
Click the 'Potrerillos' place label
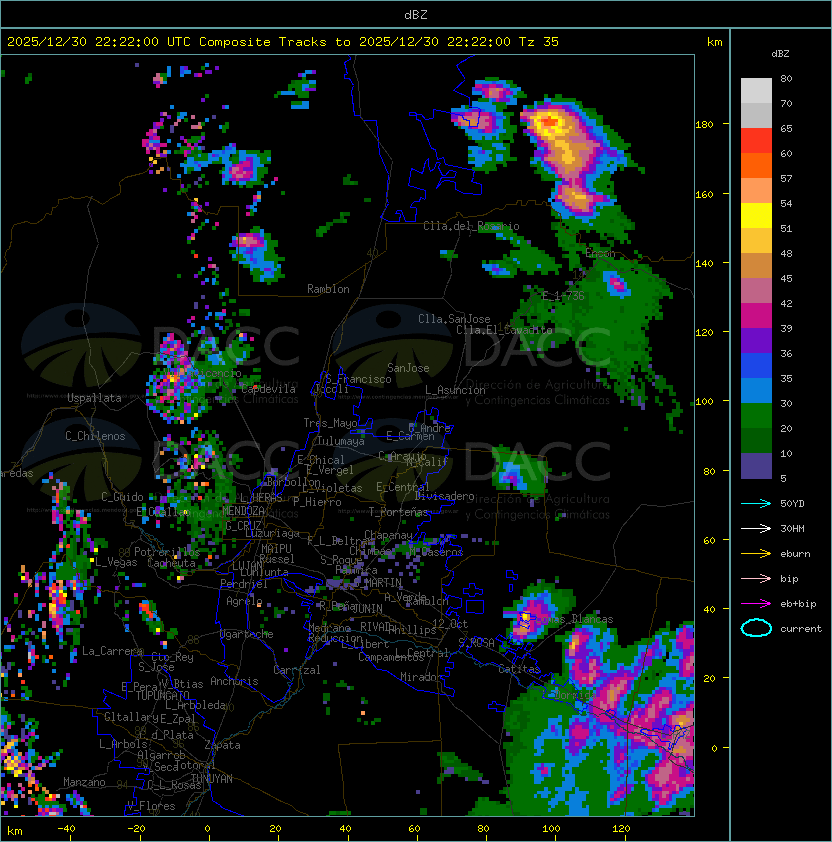[167, 552]
